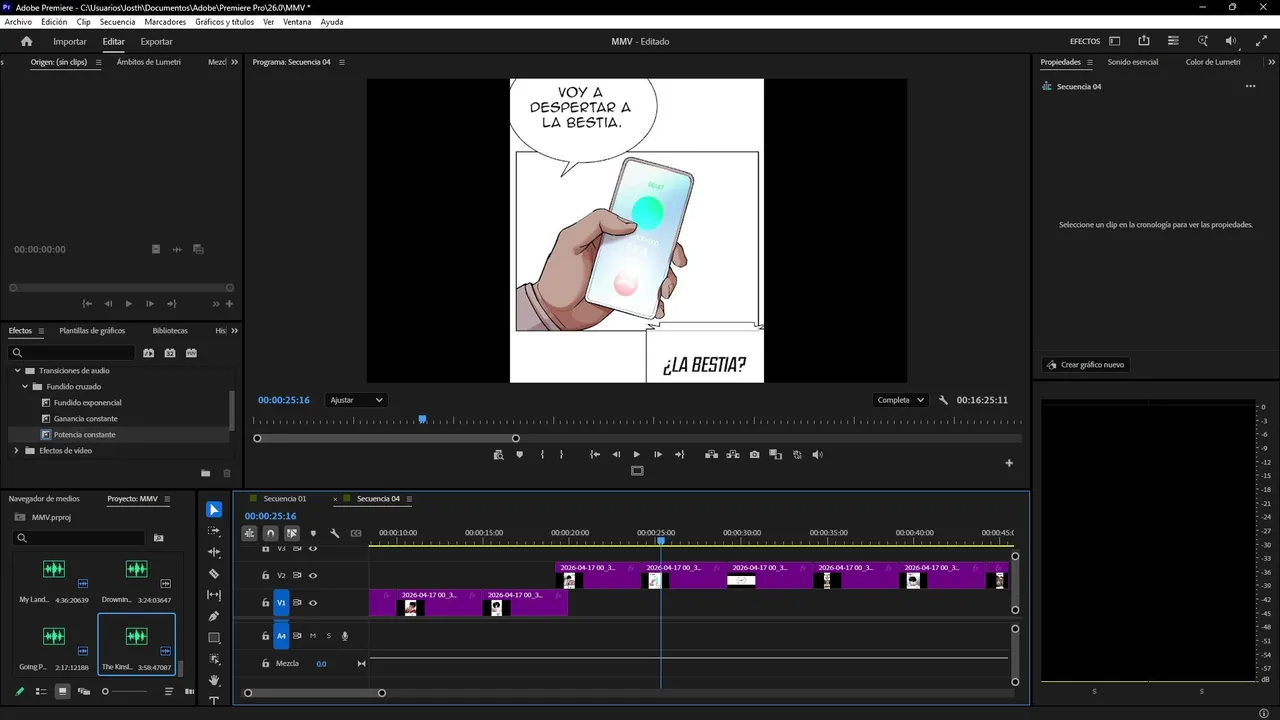
Task: Add marker in Program monitor controls
Action: [x=519, y=455]
